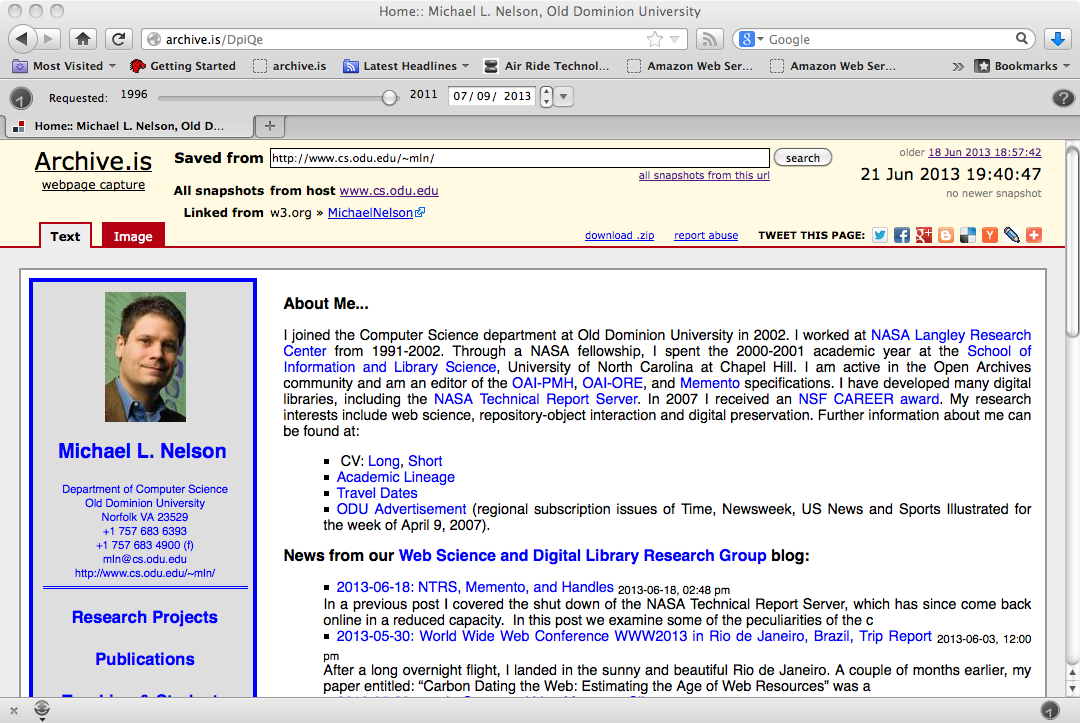The height and width of the screenshot is (723, 1080).
Task: Open the first Amazon Web Ser... bookmark
Action: (x=690, y=66)
